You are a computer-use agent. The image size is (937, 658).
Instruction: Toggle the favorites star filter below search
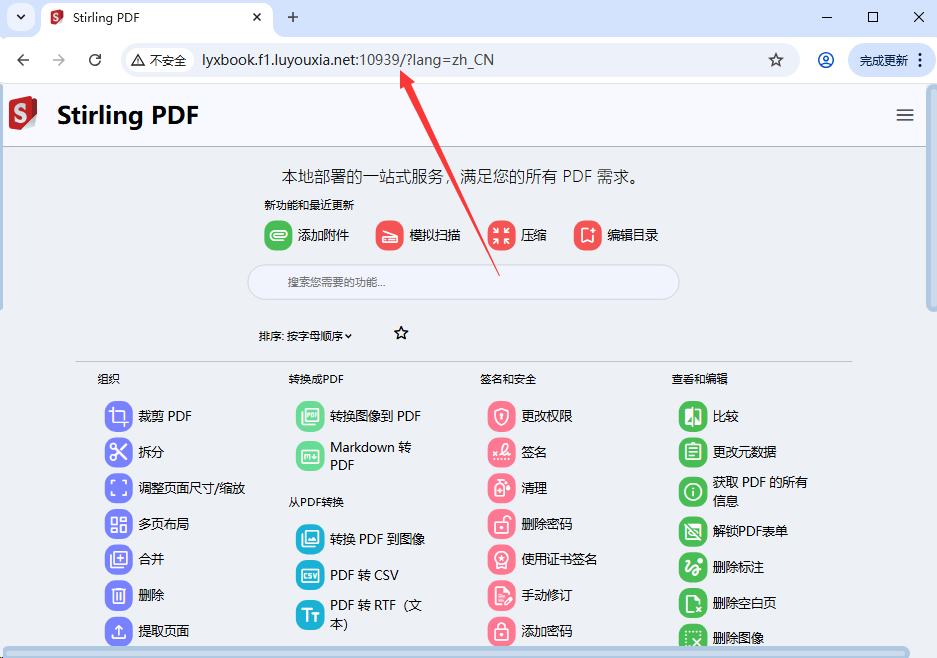pyautogui.click(x=401, y=333)
